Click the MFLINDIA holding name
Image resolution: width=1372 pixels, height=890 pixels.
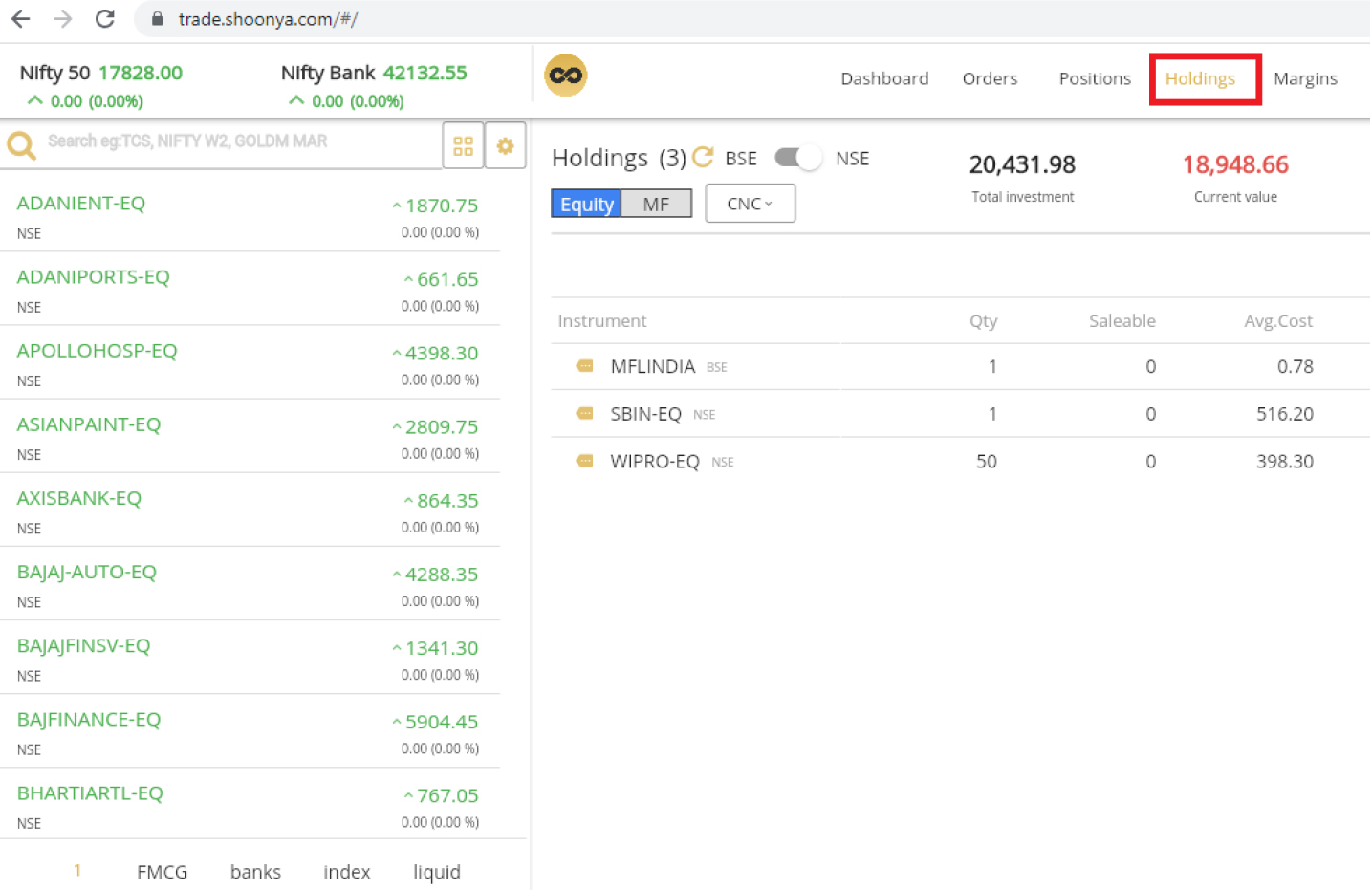pos(652,366)
